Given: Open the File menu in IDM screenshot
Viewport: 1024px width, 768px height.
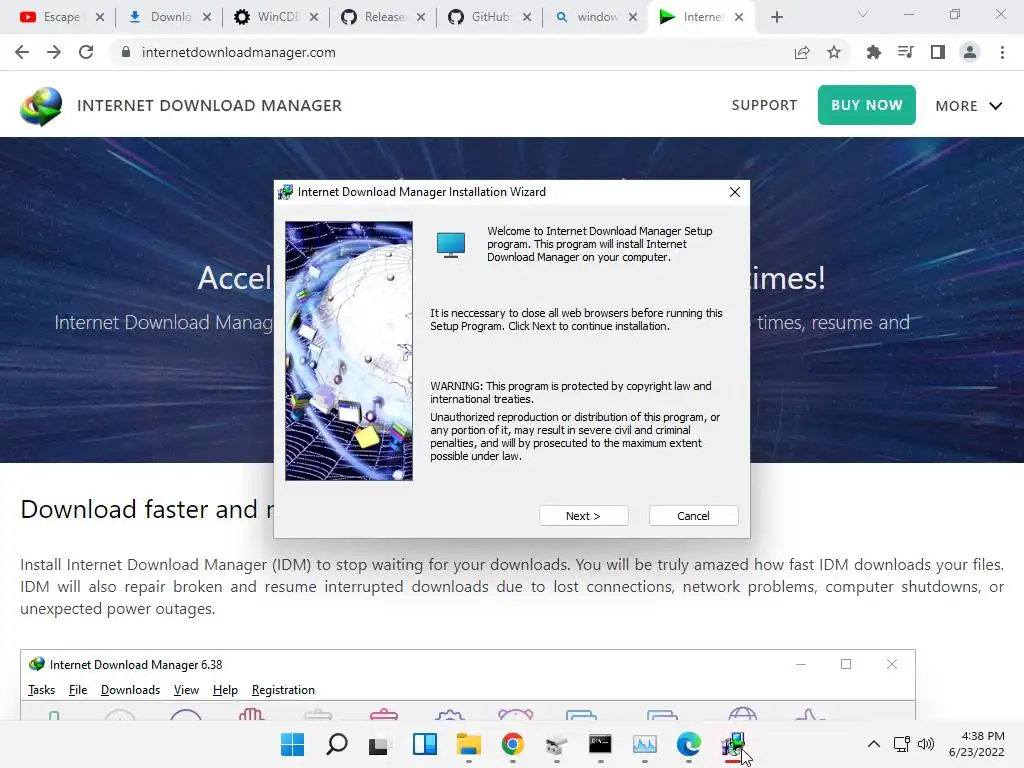Looking at the screenshot, I should [78, 690].
